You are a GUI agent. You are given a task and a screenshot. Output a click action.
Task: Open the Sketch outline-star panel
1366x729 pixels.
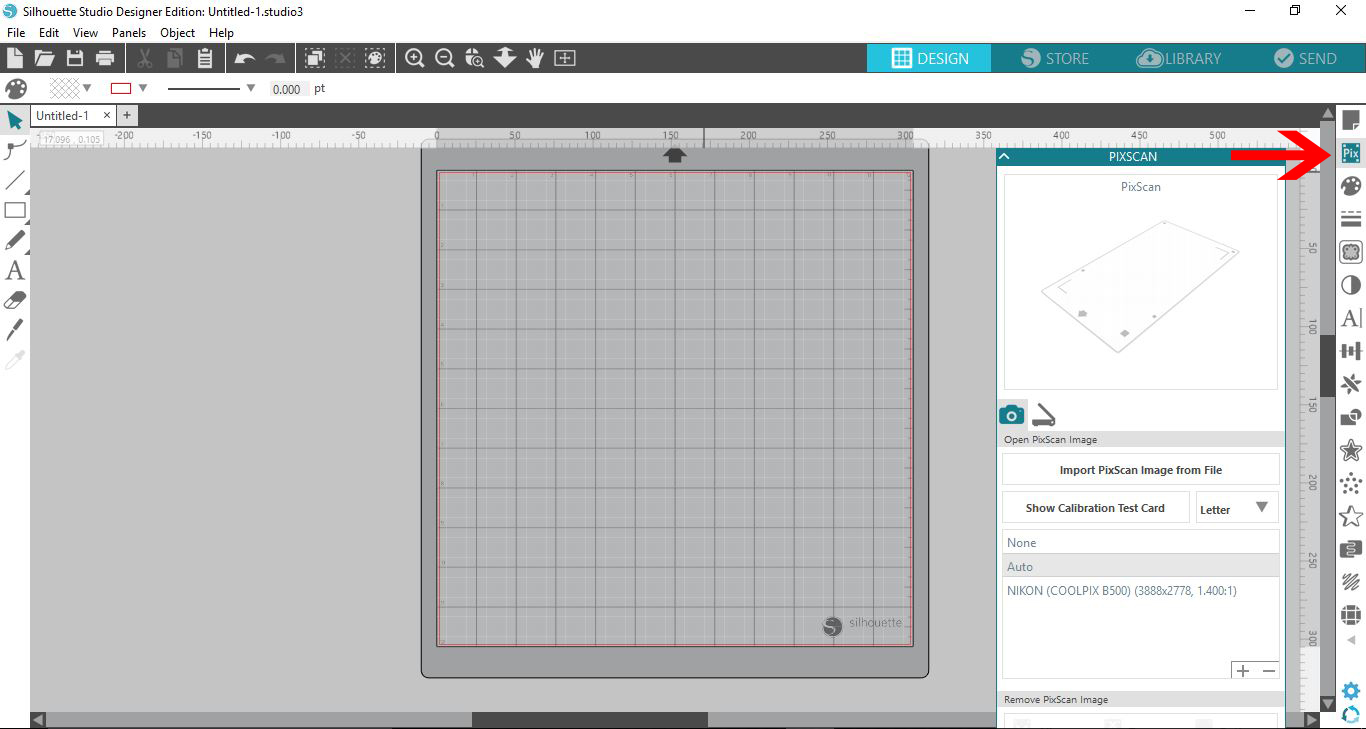1351,516
